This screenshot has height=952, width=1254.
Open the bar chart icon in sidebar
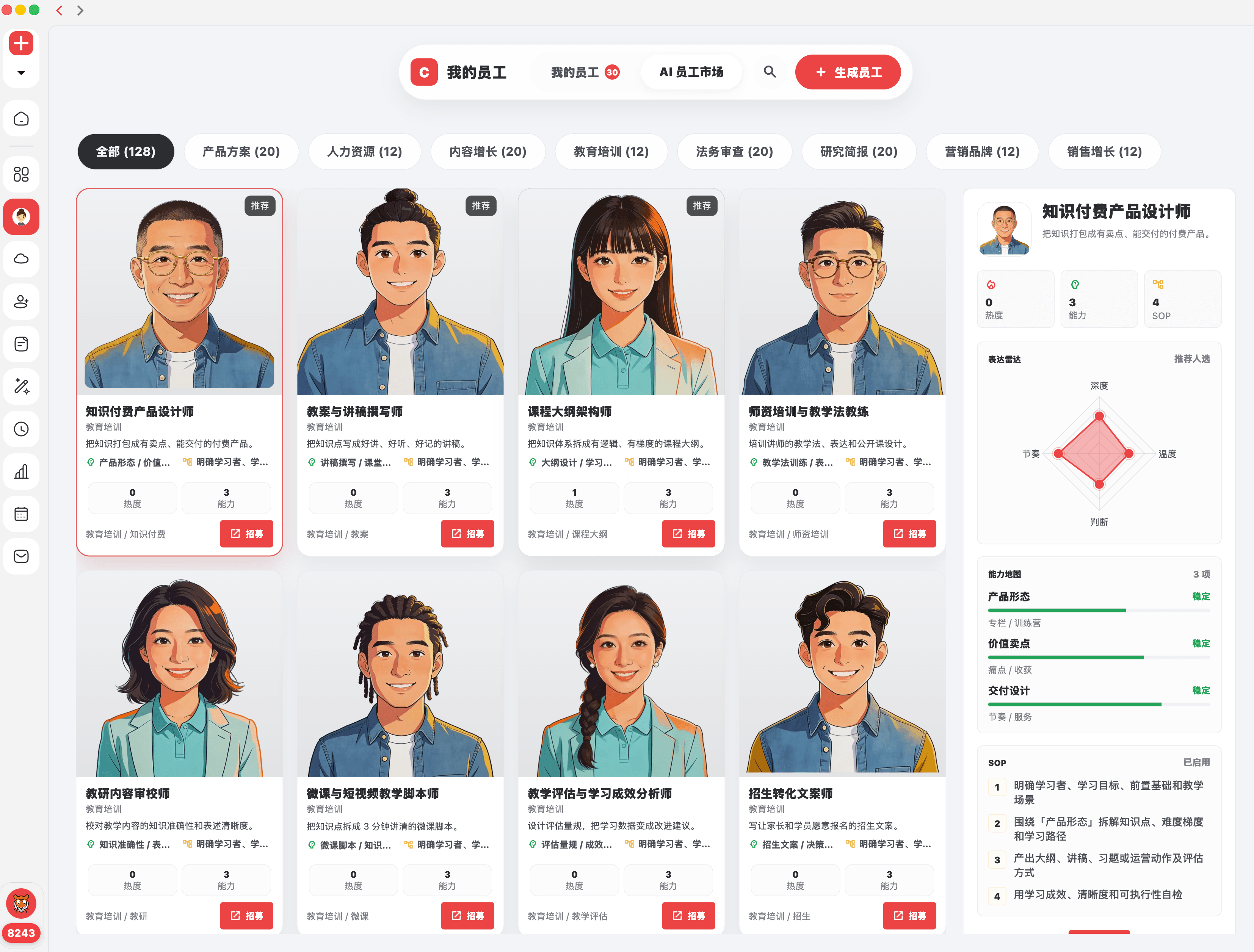(x=21, y=471)
